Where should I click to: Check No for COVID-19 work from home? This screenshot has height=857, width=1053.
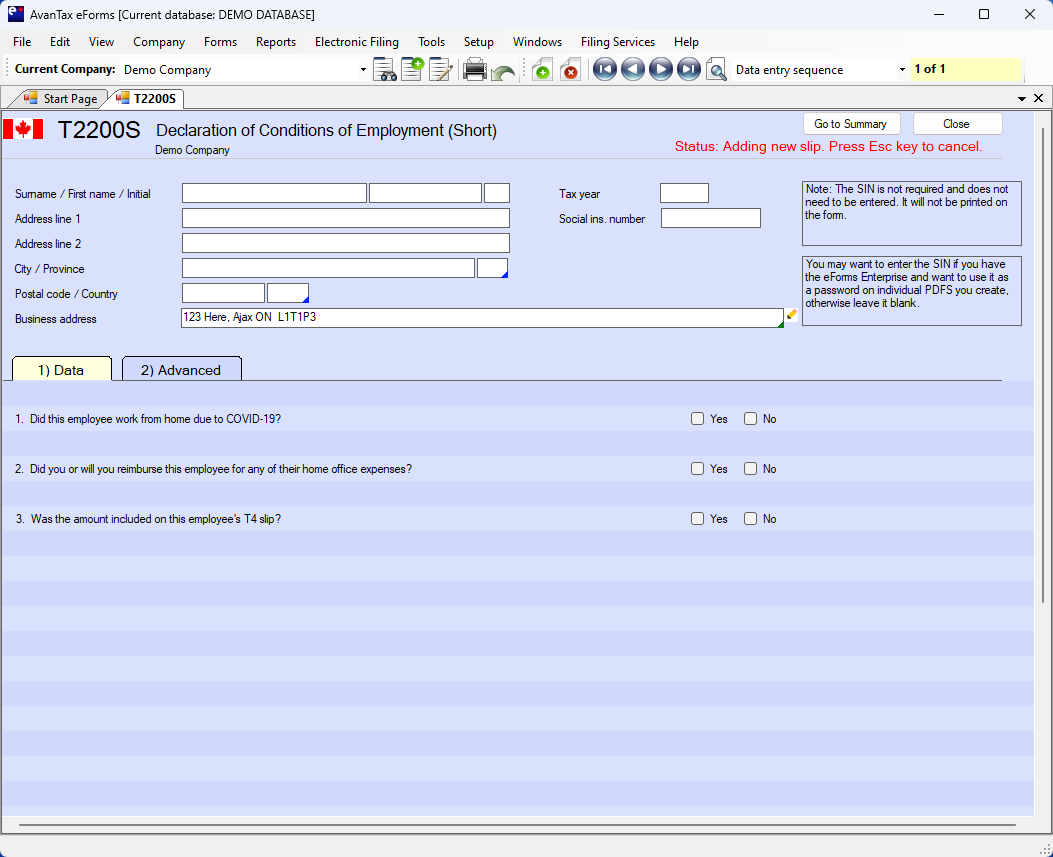[x=751, y=418]
